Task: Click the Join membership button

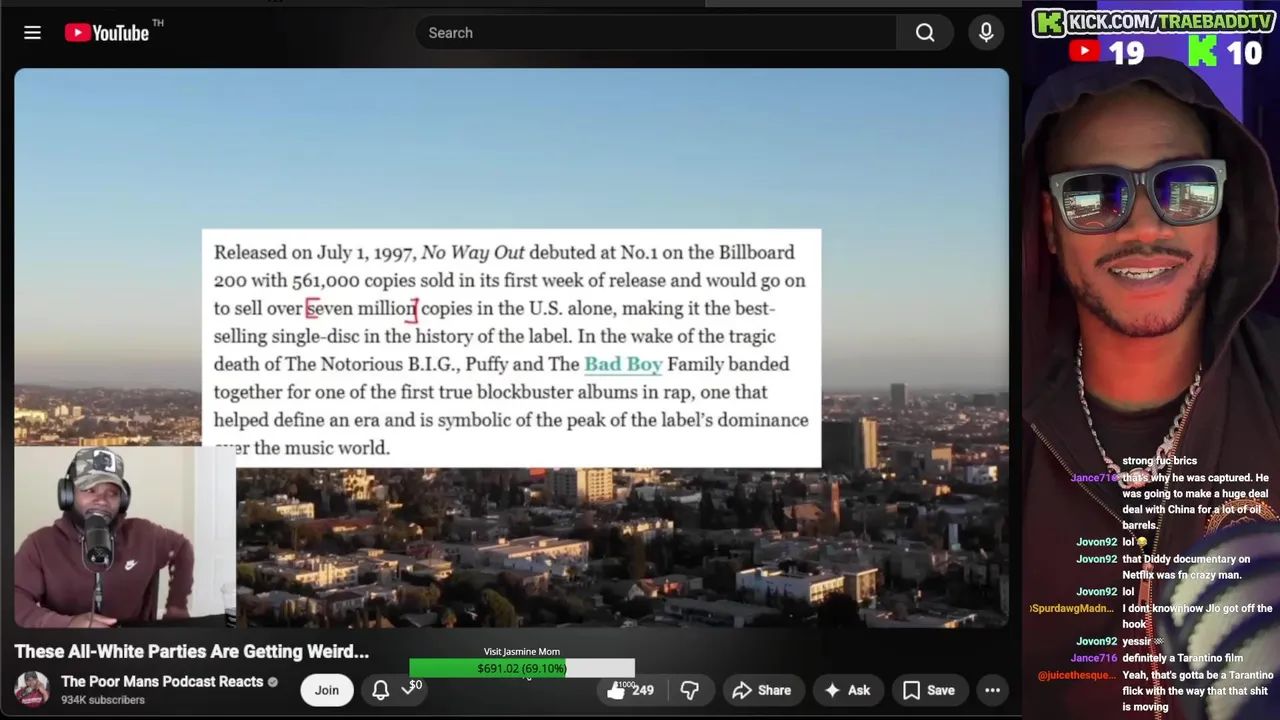Action: (x=327, y=690)
